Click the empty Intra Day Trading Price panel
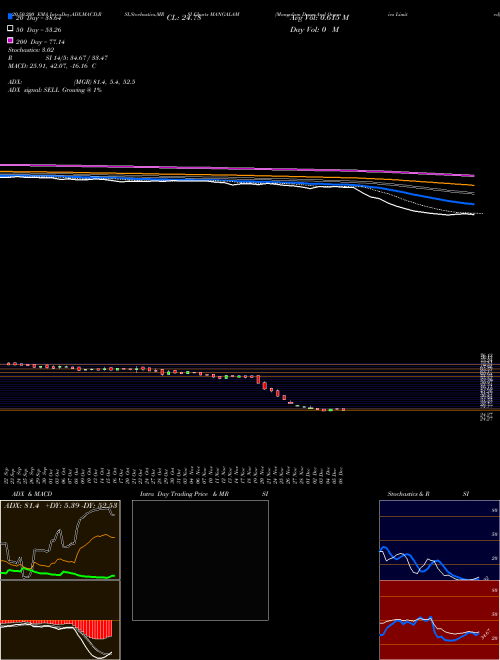 pyautogui.click(x=200, y=560)
